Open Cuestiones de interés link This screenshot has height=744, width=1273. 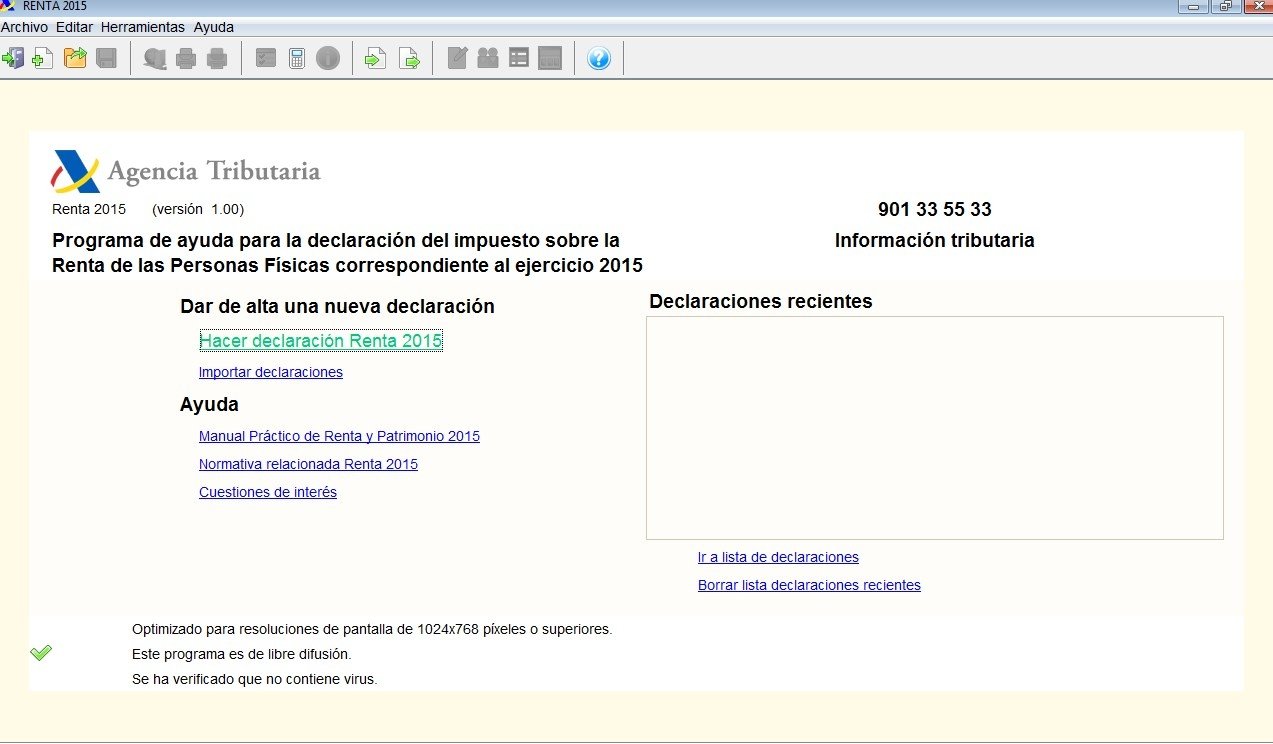tap(268, 492)
